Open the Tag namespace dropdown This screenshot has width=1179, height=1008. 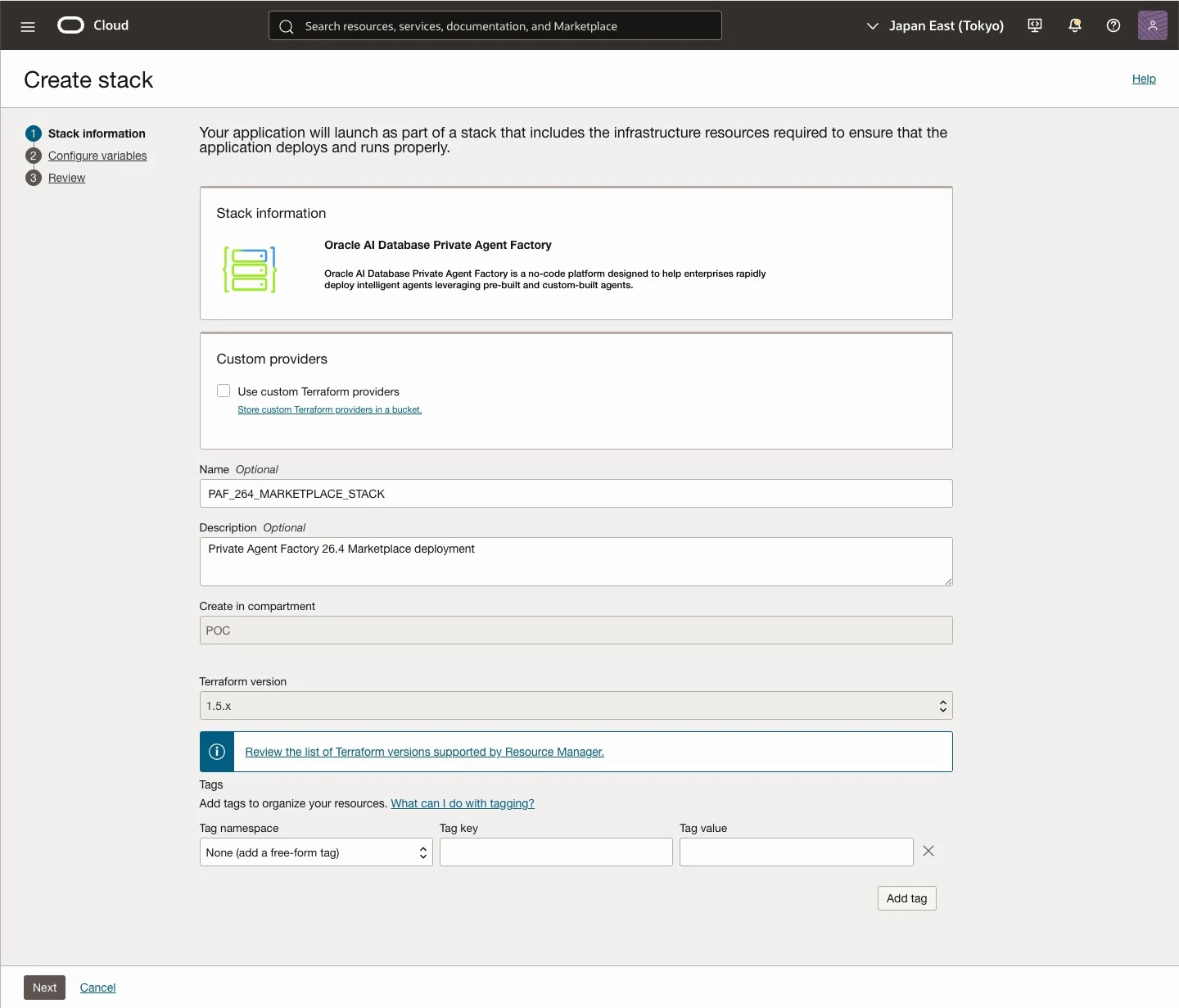click(316, 852)
